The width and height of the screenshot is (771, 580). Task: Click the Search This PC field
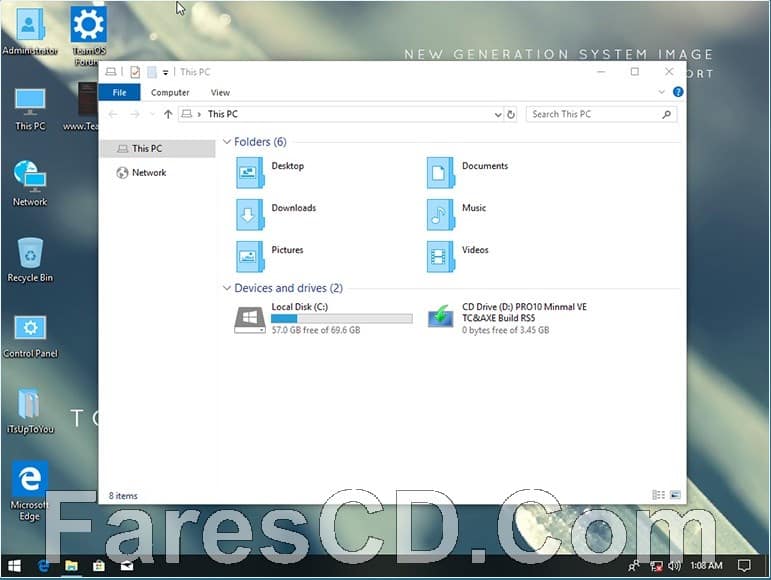click(601, 114)
